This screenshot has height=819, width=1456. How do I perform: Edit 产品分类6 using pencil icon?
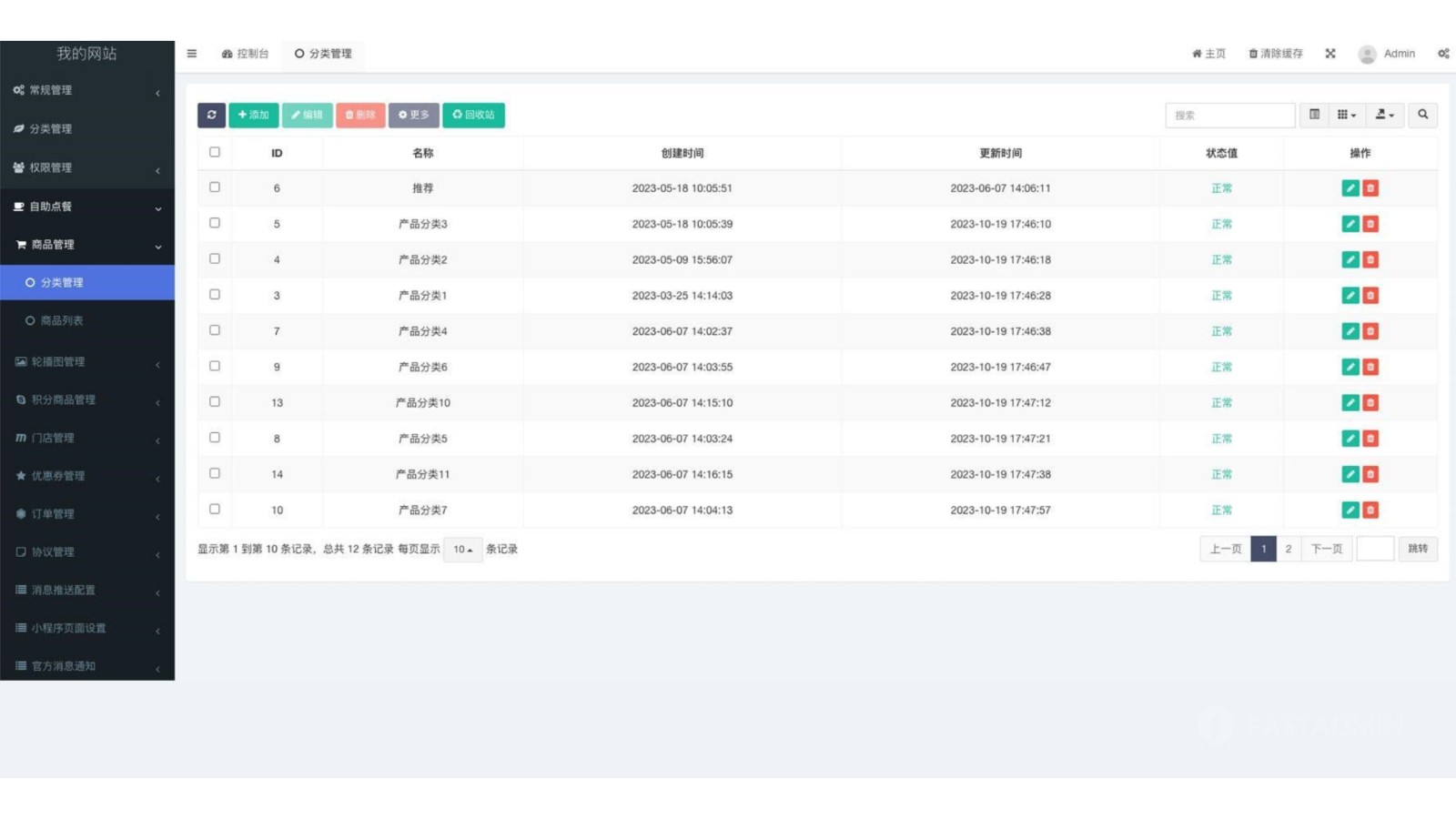pyautogui.click(x=1350, y=367)
